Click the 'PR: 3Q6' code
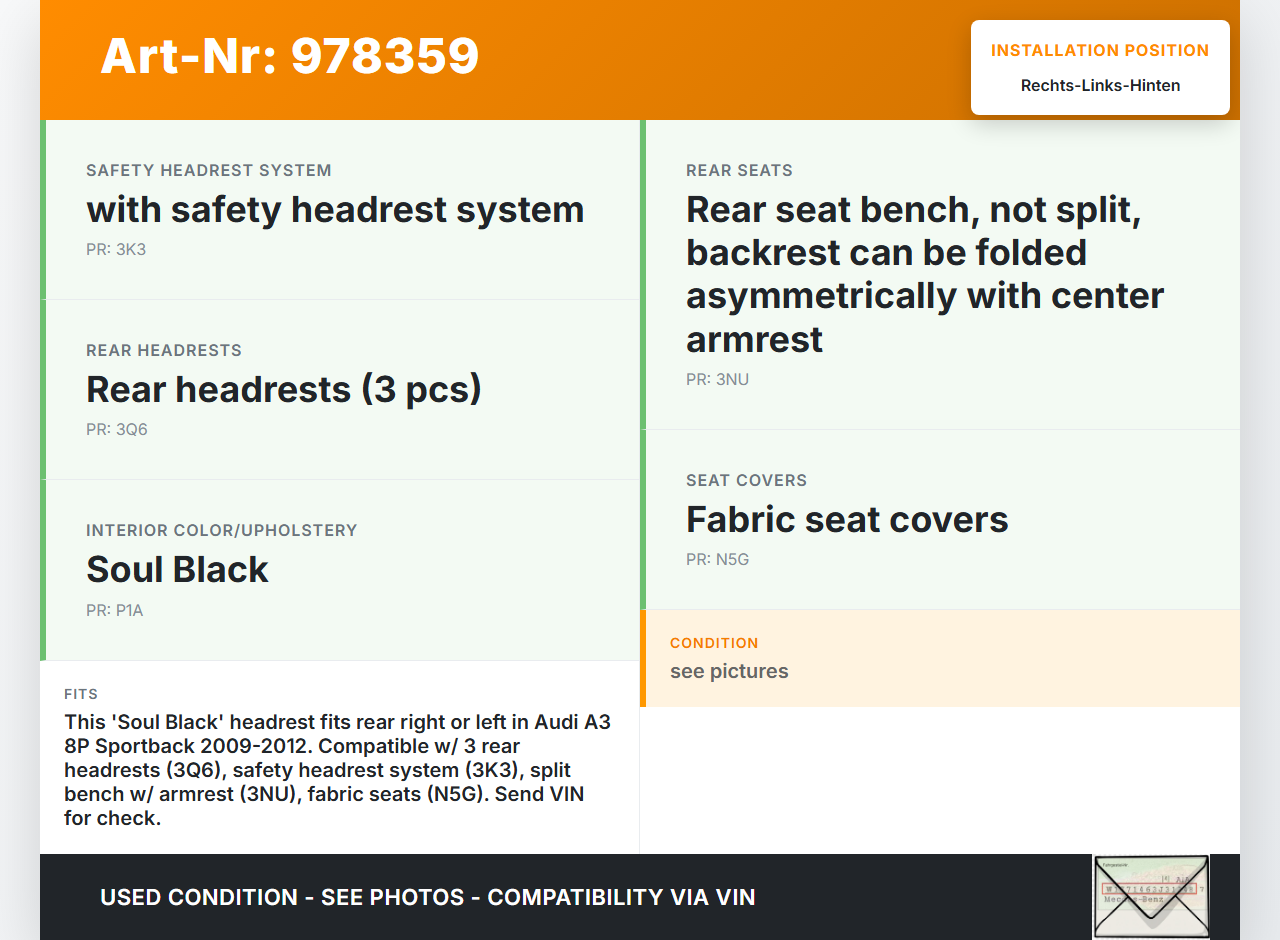 coord(117,429)
